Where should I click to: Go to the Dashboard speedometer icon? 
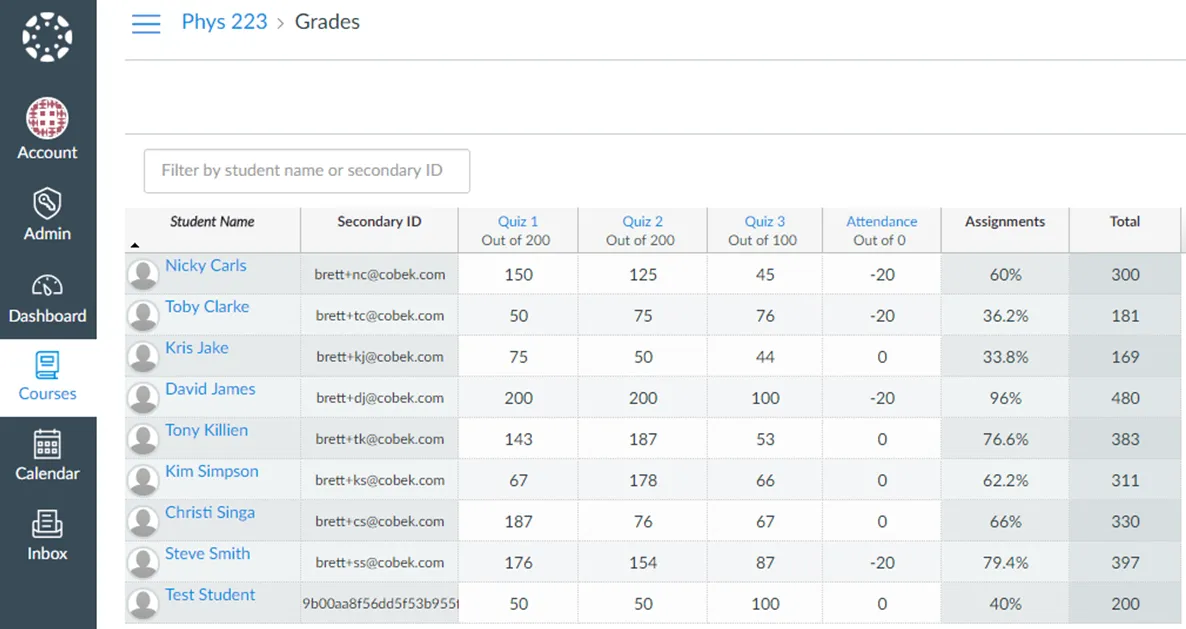(47, 286)
